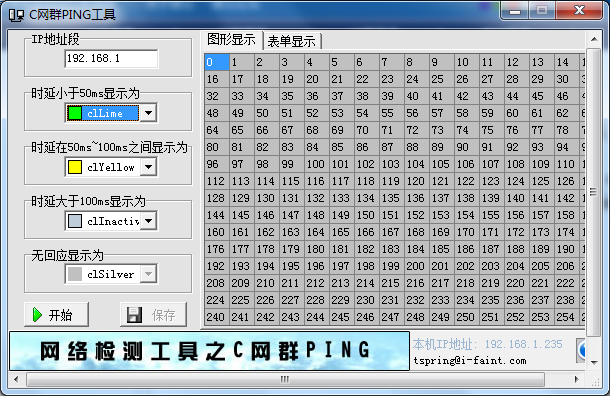Click the lime green color swatch
The height and width of the screenshot is (396, 610).
click(75, 113)
